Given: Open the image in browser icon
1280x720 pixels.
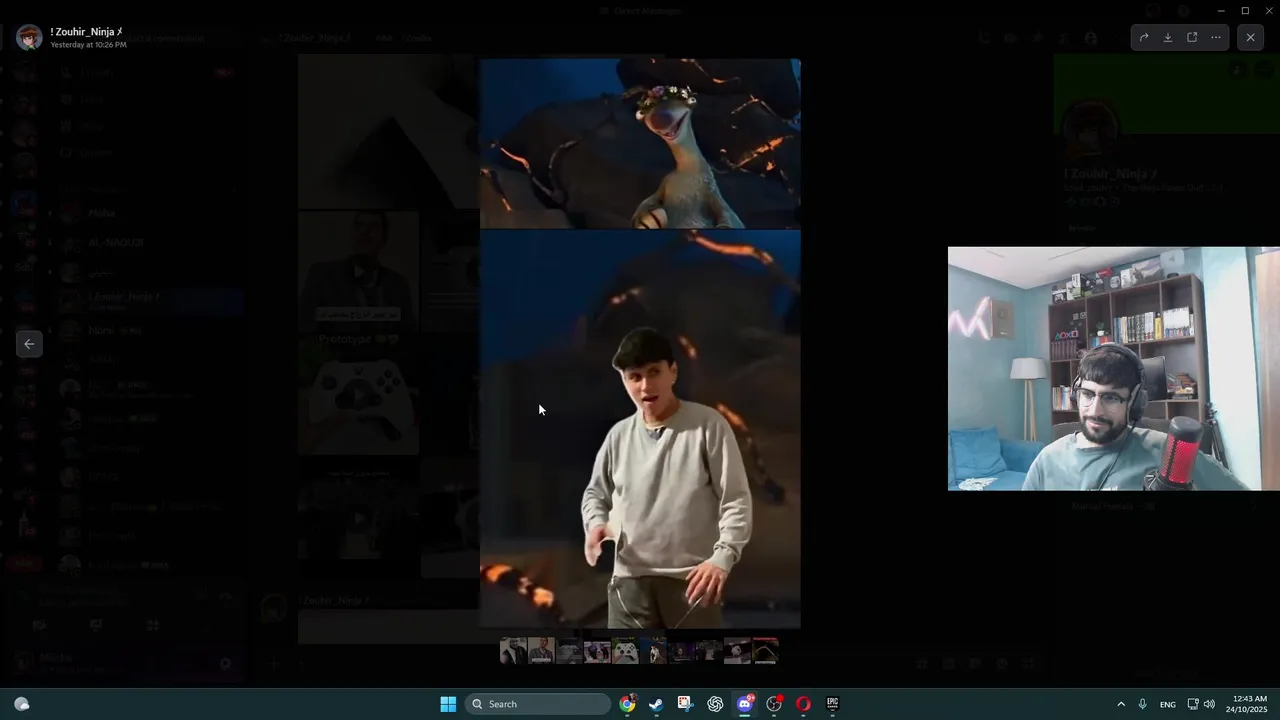Looking at the screenshot, I should 1192,38.
